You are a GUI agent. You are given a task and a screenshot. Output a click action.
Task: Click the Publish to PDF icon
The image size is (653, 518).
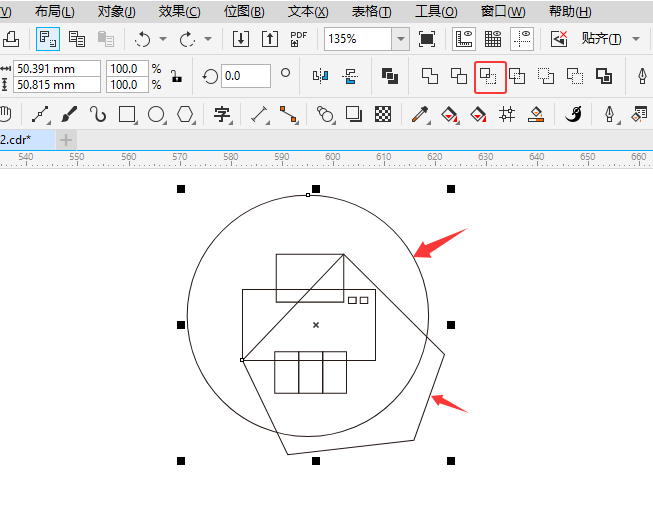[x=299, y=39]
